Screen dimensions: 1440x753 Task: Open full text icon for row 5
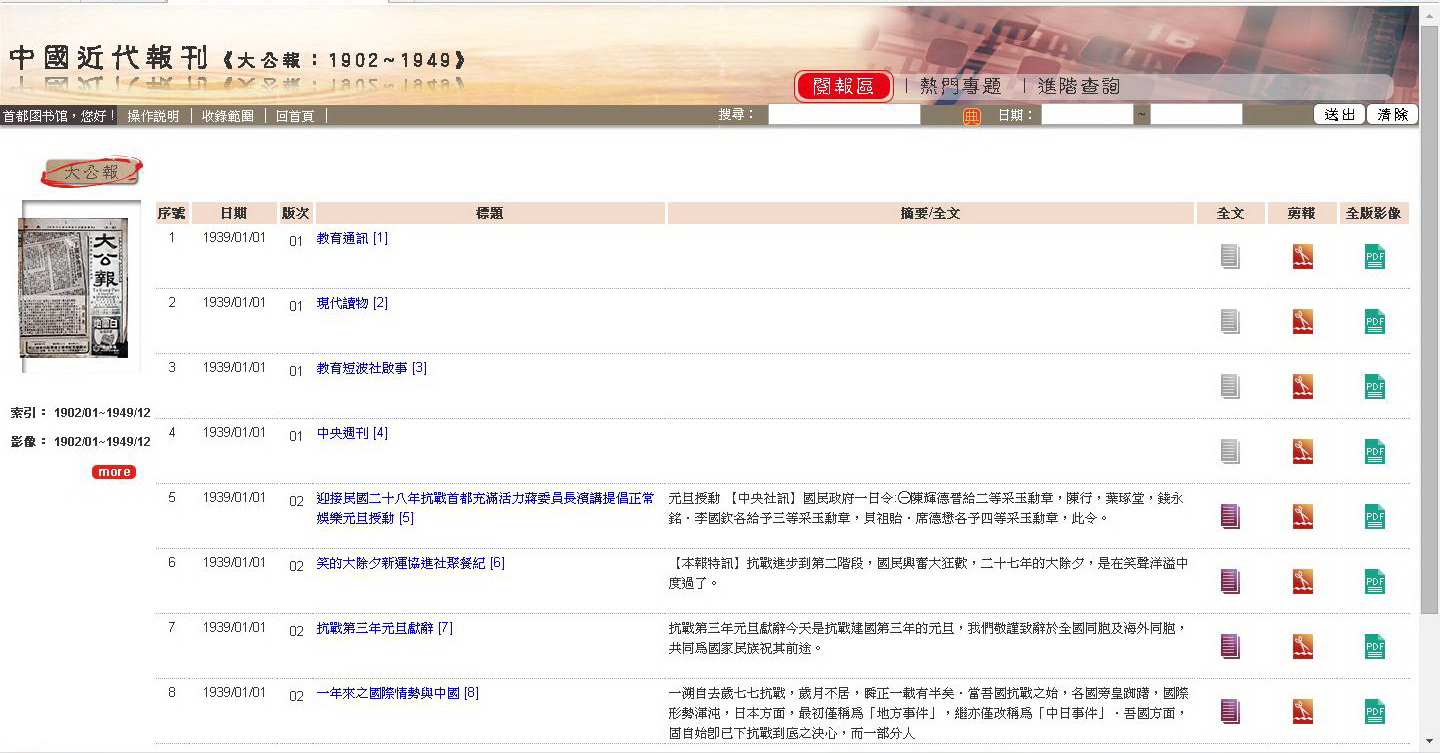pyautogui.click(x=1230, y=517)
